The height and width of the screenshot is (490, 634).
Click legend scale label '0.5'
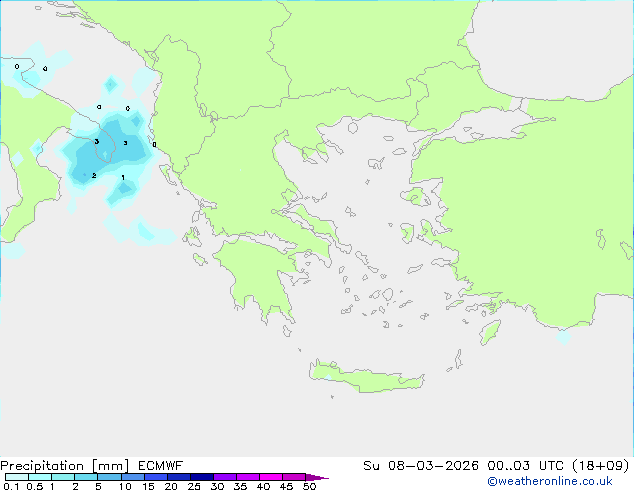[34, 486]
